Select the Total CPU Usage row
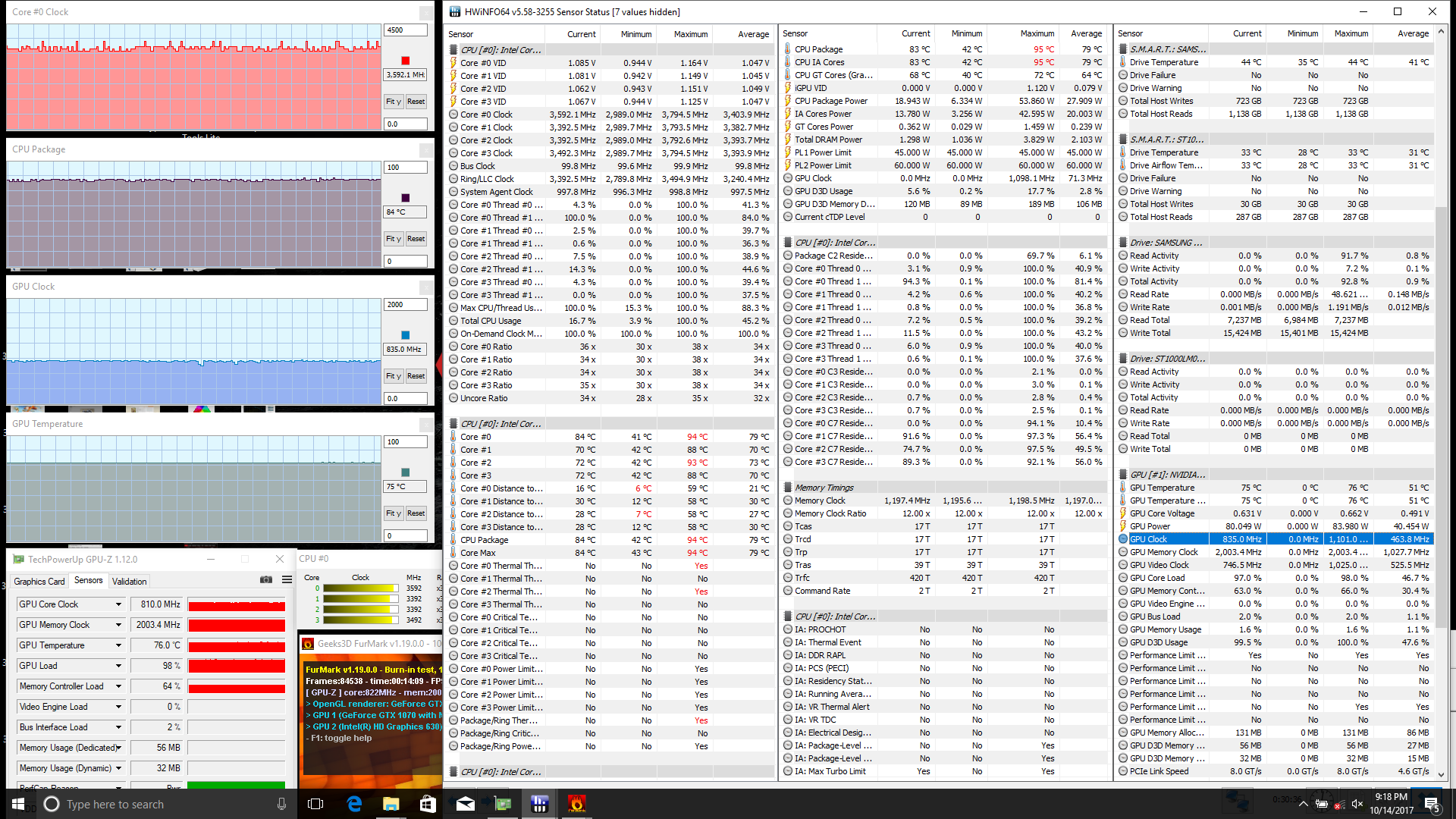1456x819 pixels. coord(610,321)
